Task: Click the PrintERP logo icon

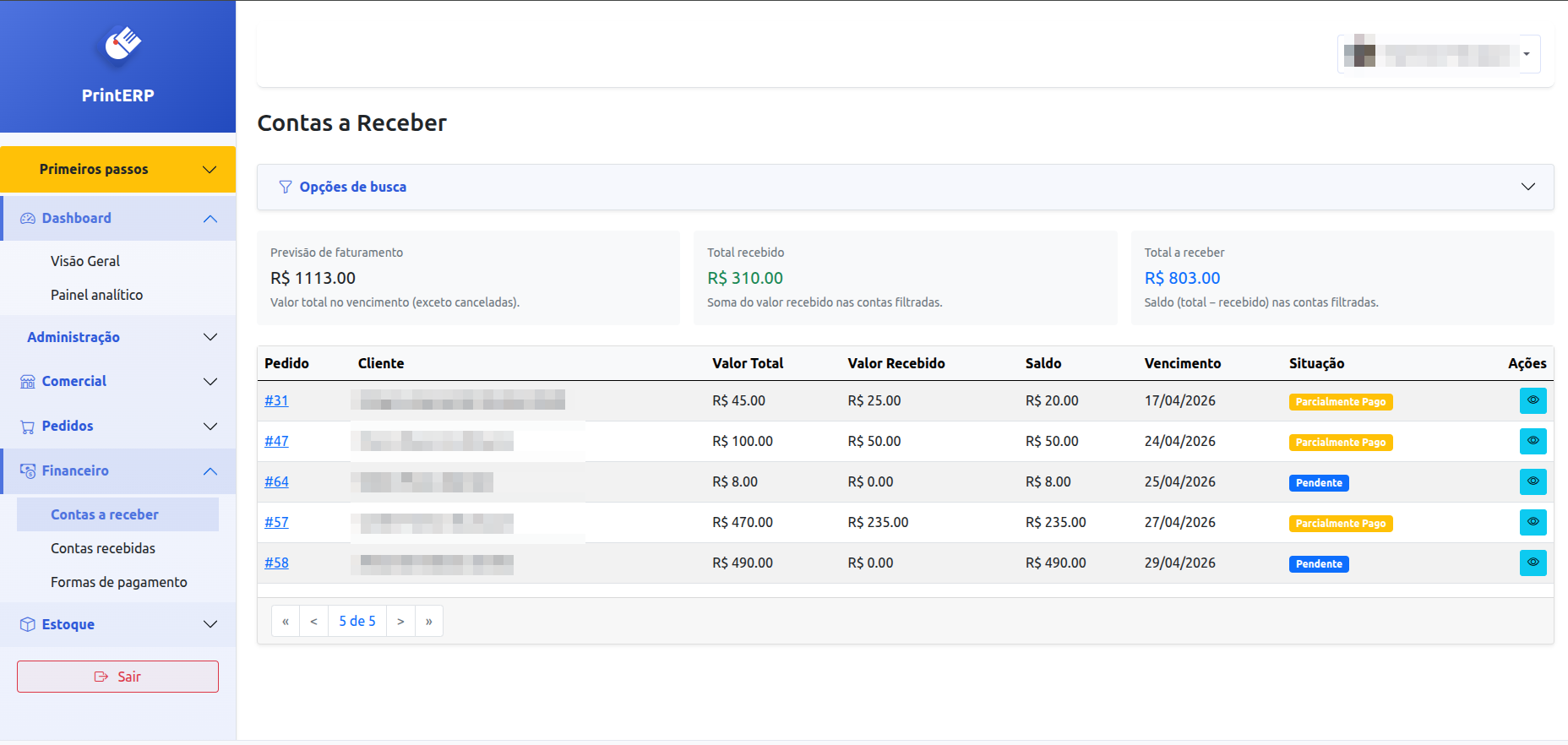Action: [x=122, y=43]
